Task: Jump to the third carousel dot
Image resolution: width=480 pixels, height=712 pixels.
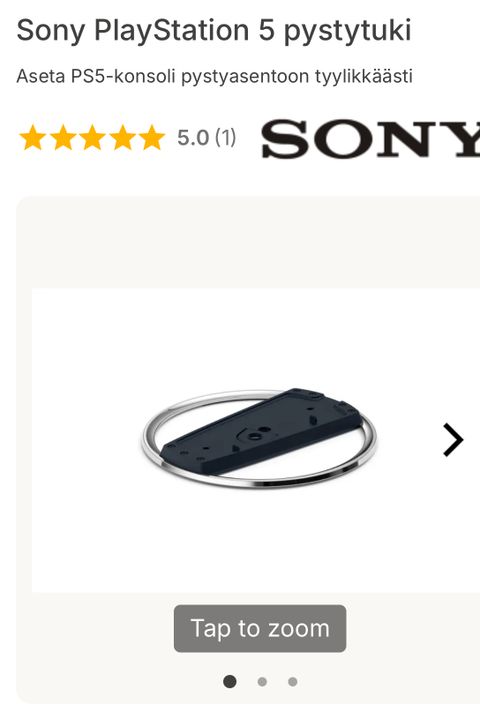Action: click(293, 682)
